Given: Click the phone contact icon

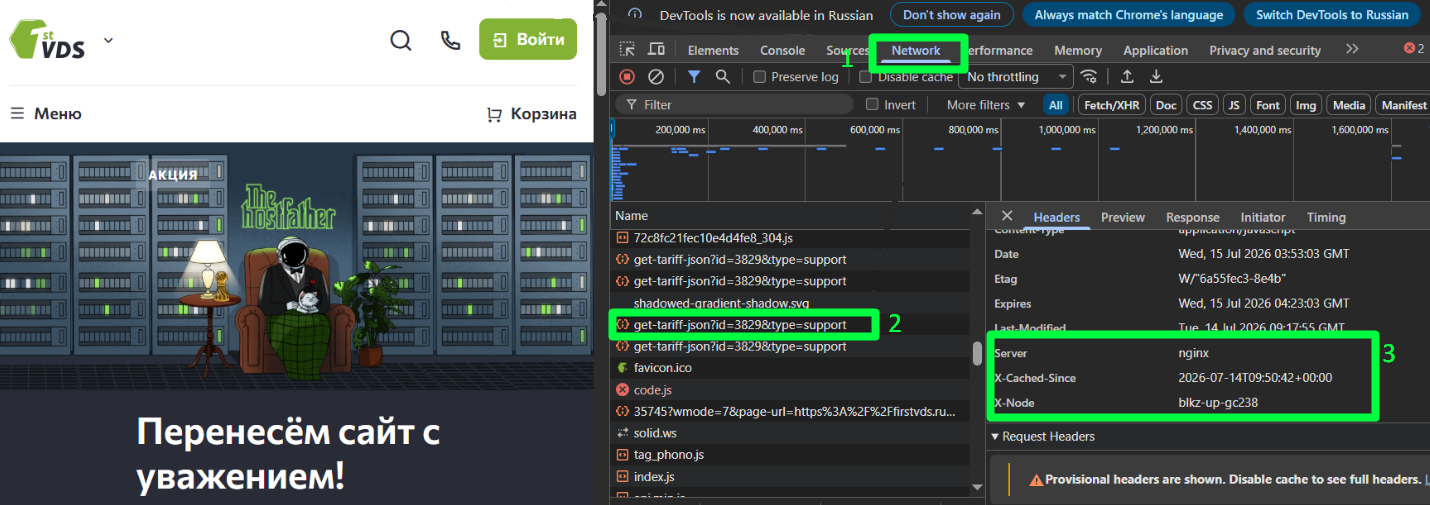Looking at the screenshot, I should click(450, 40).
